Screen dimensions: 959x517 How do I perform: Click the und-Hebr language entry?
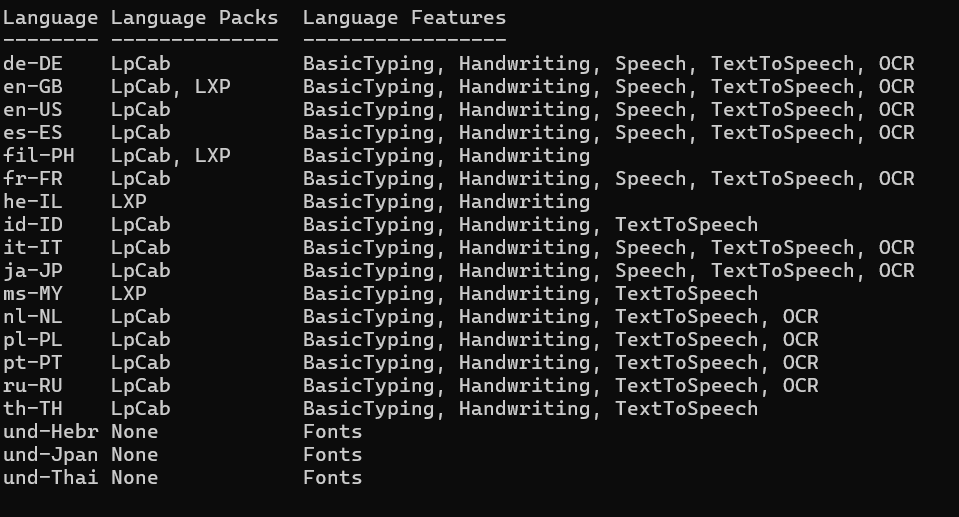tap(50, 432)
